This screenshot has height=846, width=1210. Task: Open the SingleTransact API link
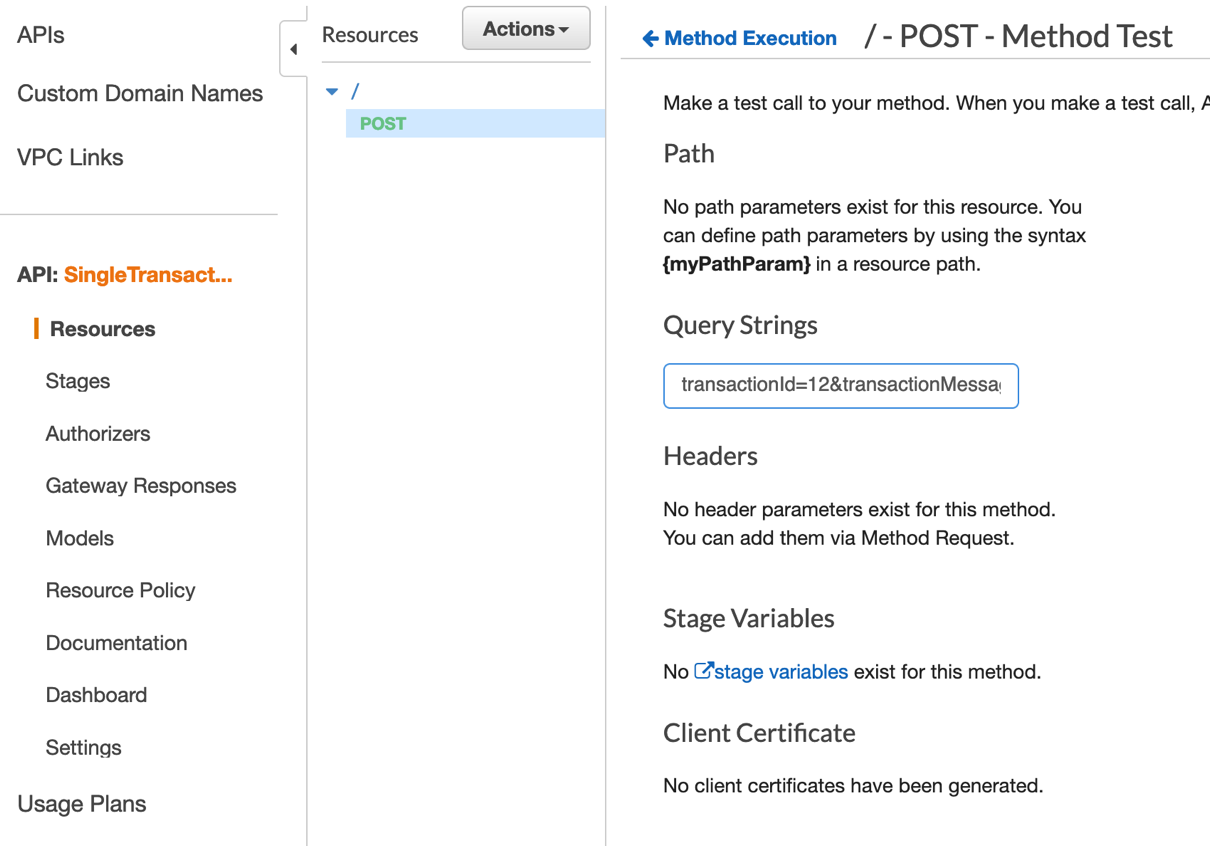click(x=148, y=275)
